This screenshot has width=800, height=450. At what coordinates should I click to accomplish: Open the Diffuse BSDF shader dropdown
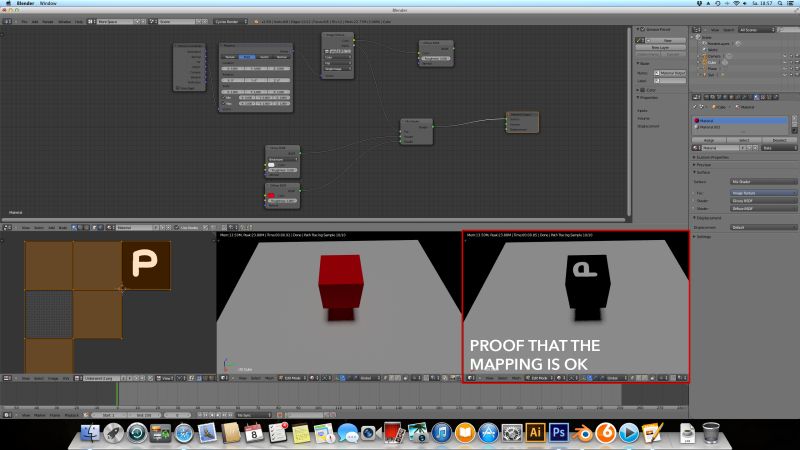pyautogui.click(x=764, y=208)
